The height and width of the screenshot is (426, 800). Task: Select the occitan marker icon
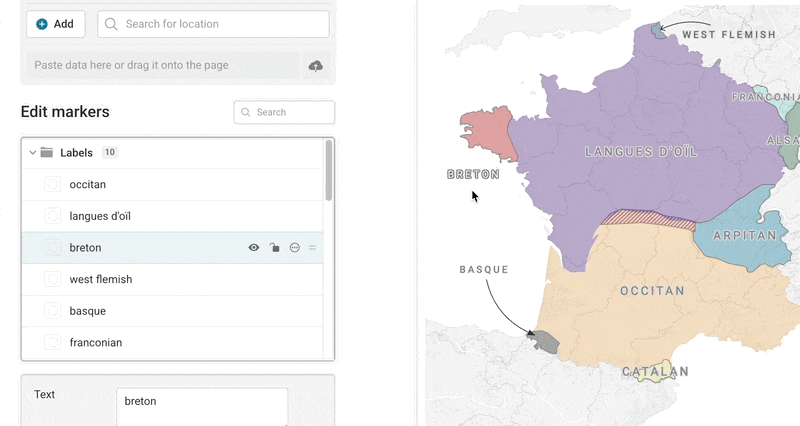[x=53, y=184]
